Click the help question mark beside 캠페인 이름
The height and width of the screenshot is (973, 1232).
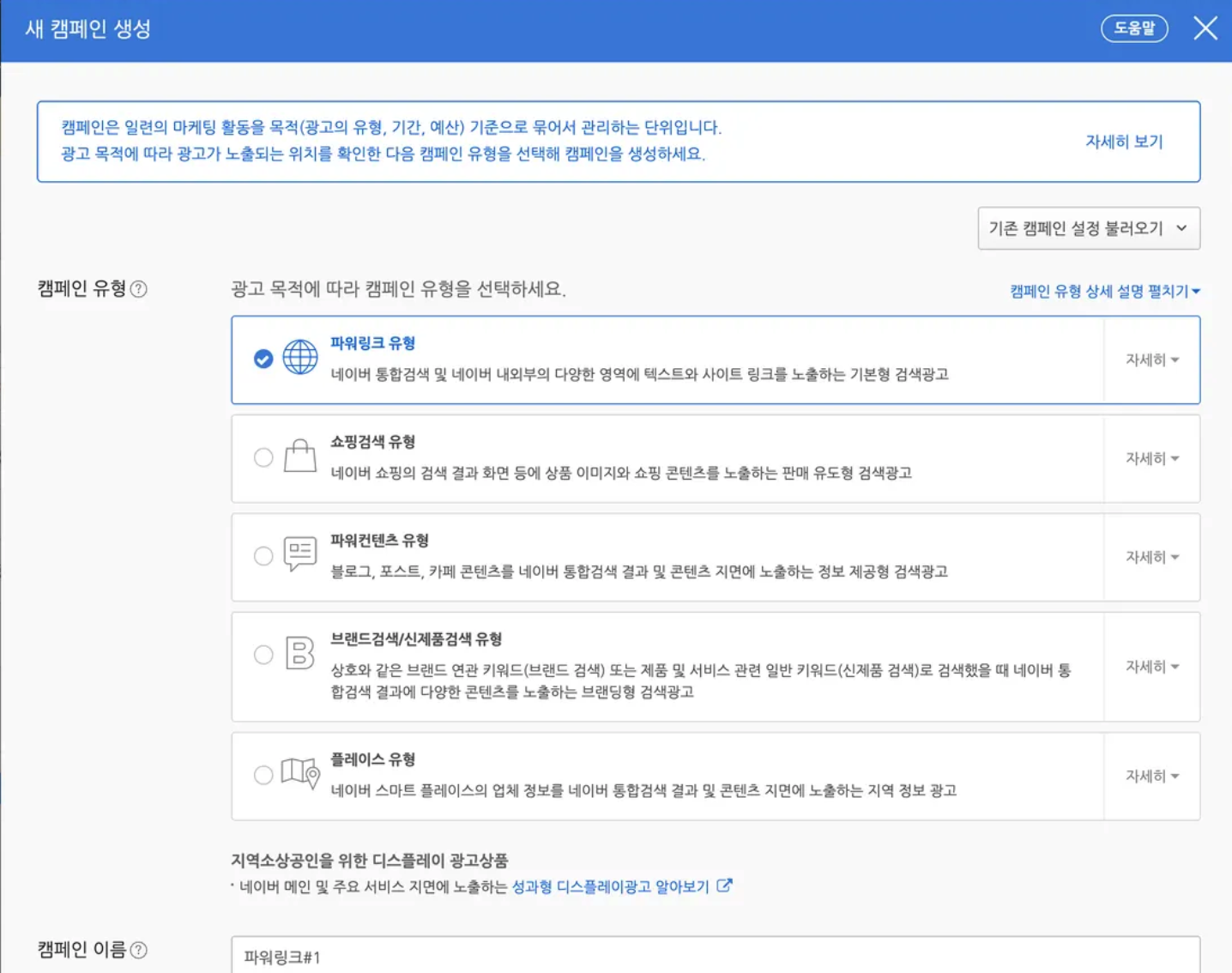[138, 950]
